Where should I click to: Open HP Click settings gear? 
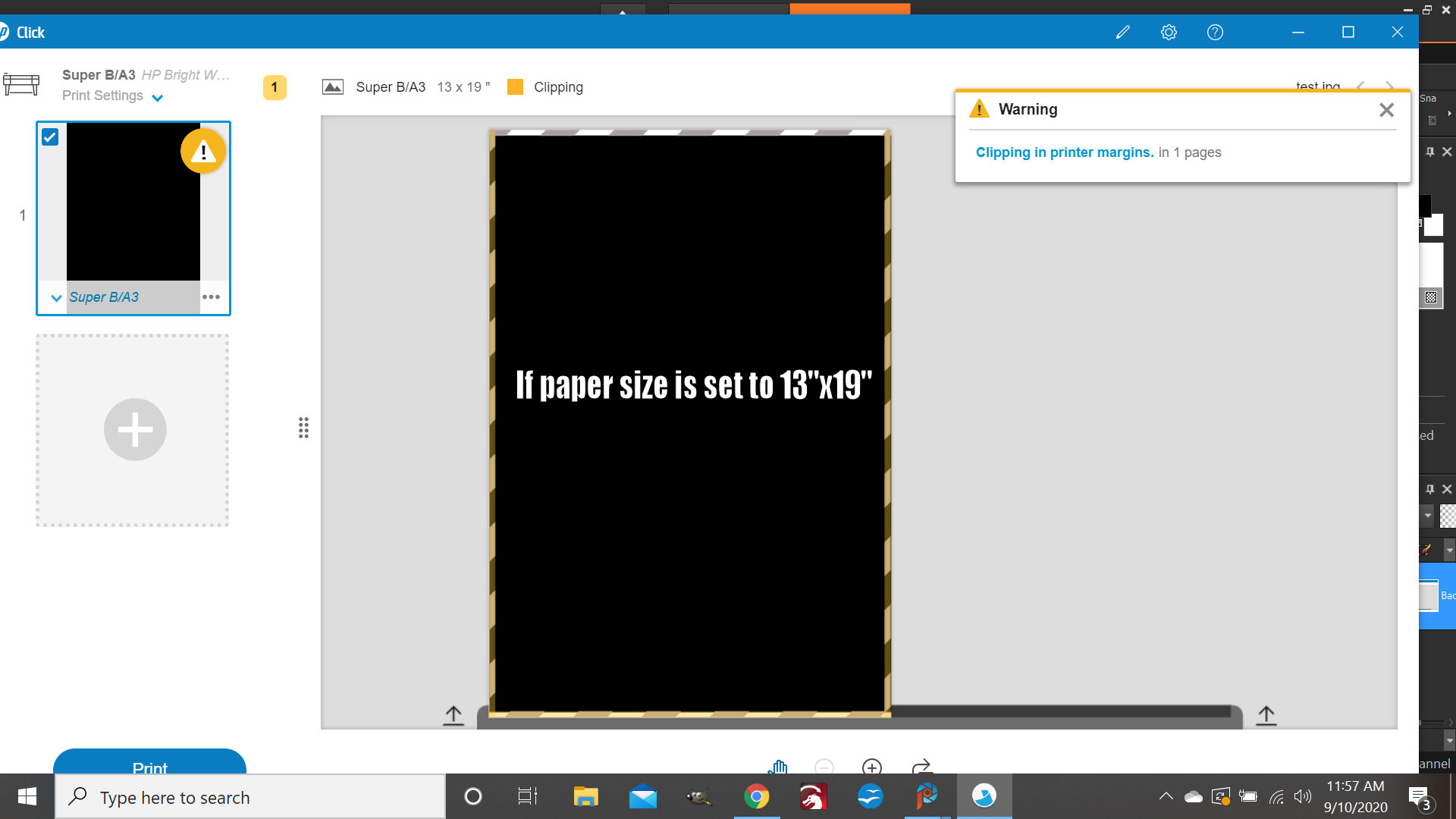click(1169, 32)
